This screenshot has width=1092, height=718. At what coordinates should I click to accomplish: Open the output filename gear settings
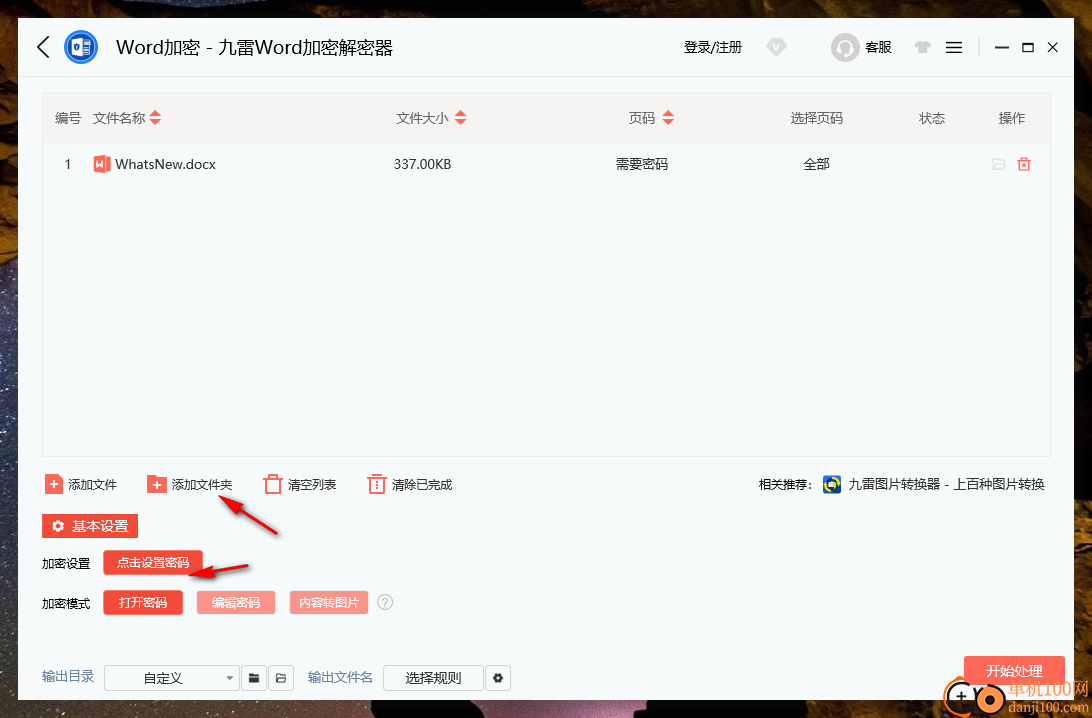tap(498, 678)
